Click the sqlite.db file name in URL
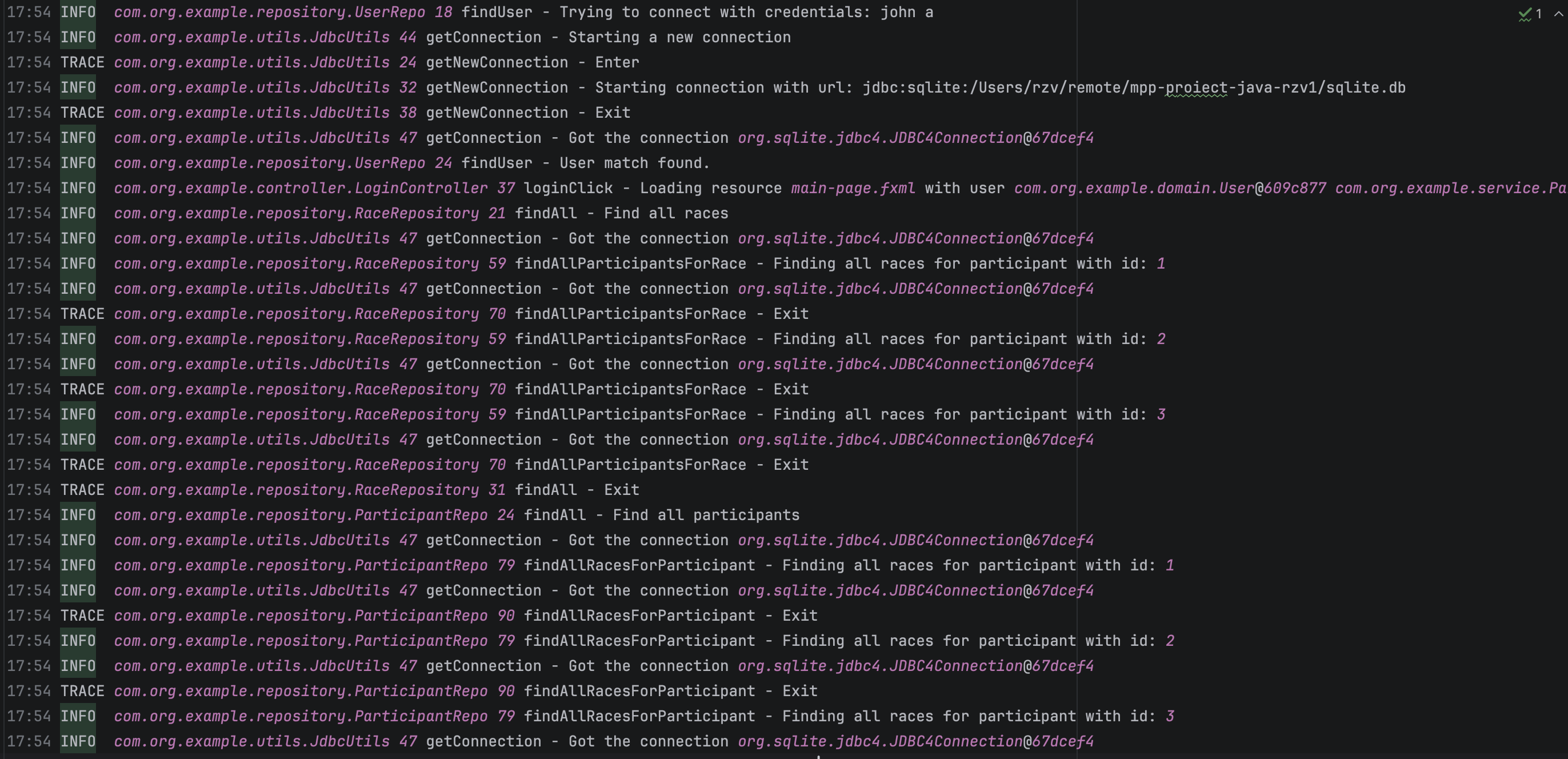 1365,87
